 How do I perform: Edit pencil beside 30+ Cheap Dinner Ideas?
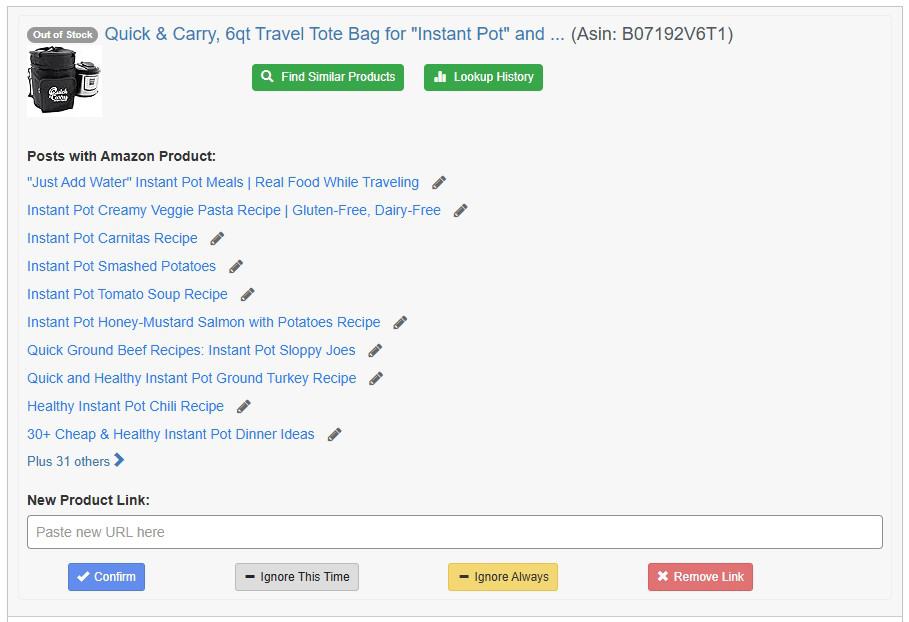pyautogui.click(x=334, y=435)
